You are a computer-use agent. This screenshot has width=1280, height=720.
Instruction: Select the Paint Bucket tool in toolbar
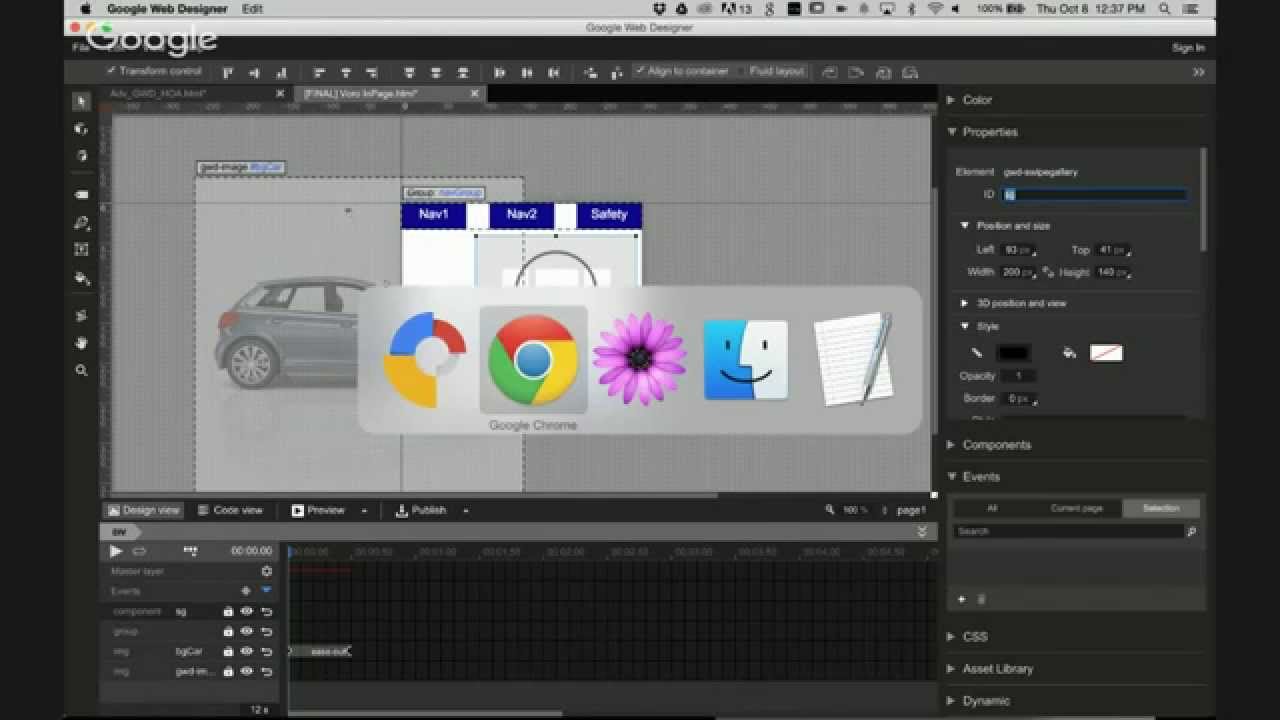click(x=82, y=279)
